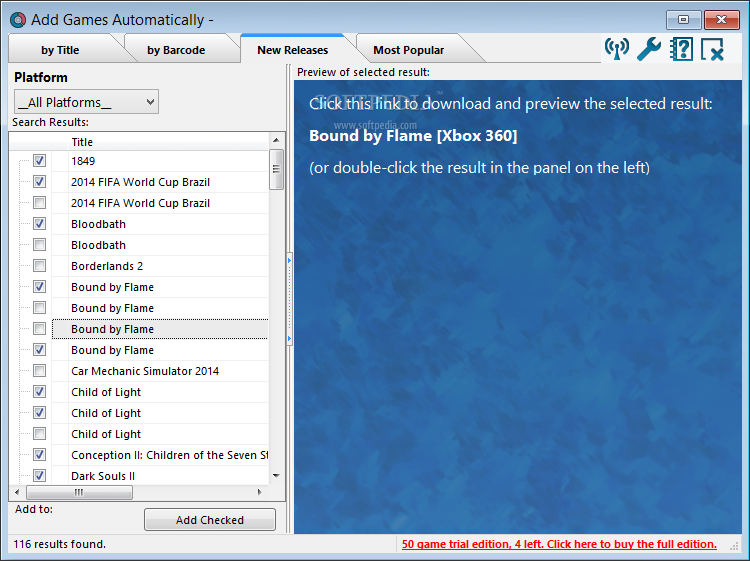Select the Dark Souls II row
Image resolution: width=750 pixels, height=561 pixels.
[160, 476]
